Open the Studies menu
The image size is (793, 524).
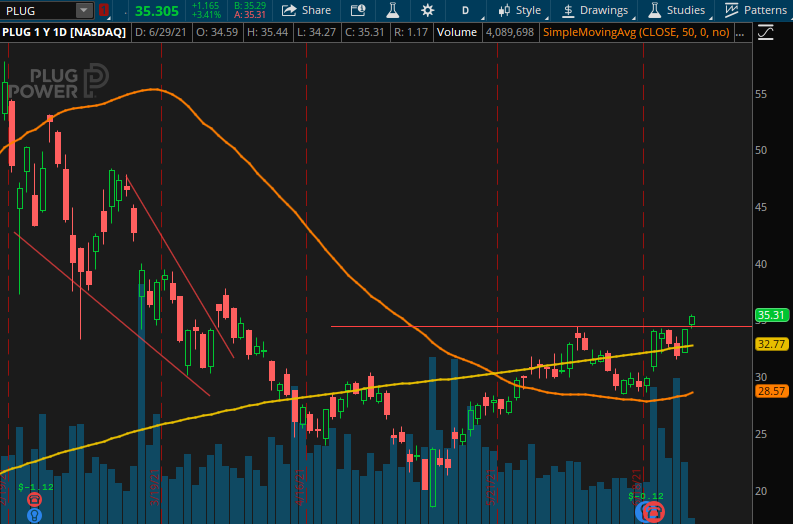678,10
